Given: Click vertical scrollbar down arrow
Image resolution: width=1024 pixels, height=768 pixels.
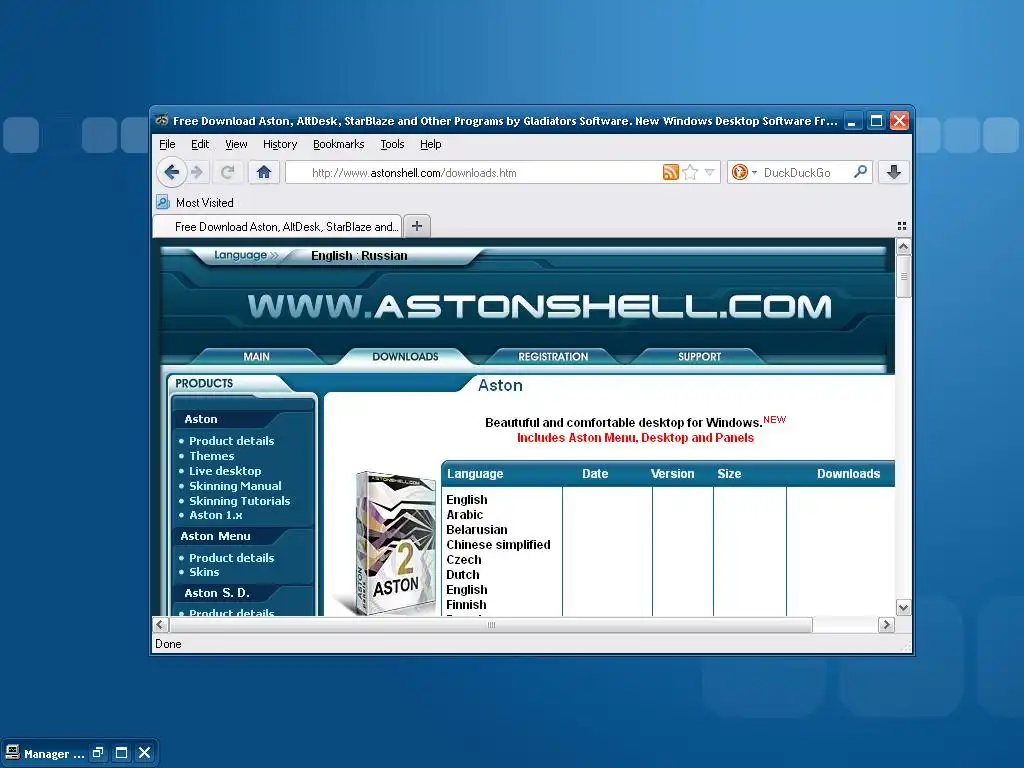Looking at the screenshot, I should (903, 608).
